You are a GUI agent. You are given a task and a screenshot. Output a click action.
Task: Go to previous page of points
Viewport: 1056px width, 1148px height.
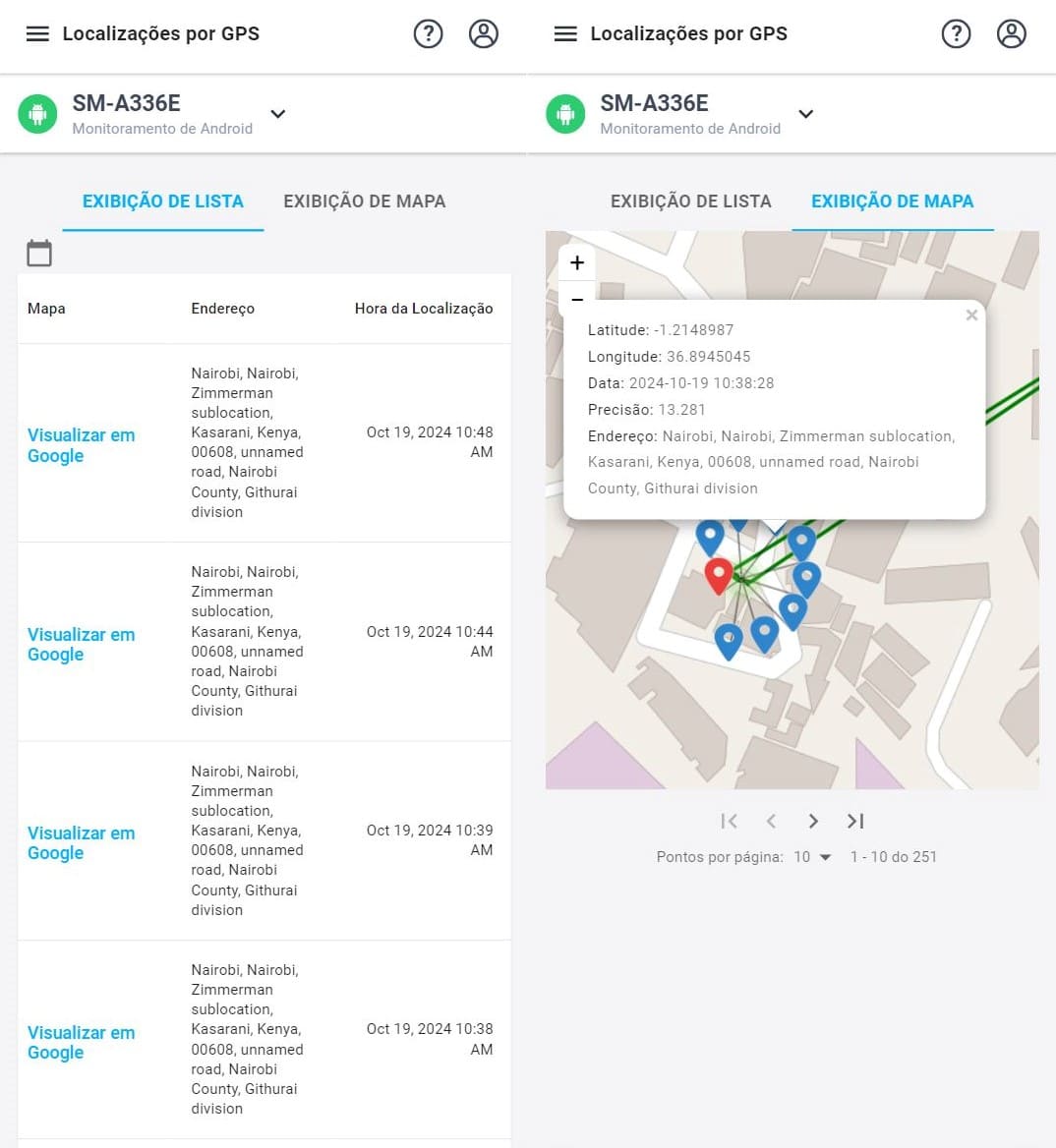click(771, 822)
